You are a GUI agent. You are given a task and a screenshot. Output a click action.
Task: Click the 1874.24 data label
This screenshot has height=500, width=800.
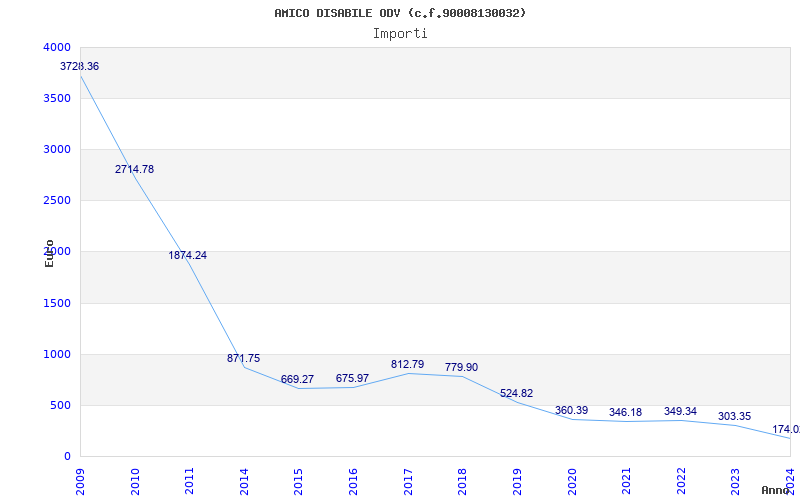(x=188, y=255)
